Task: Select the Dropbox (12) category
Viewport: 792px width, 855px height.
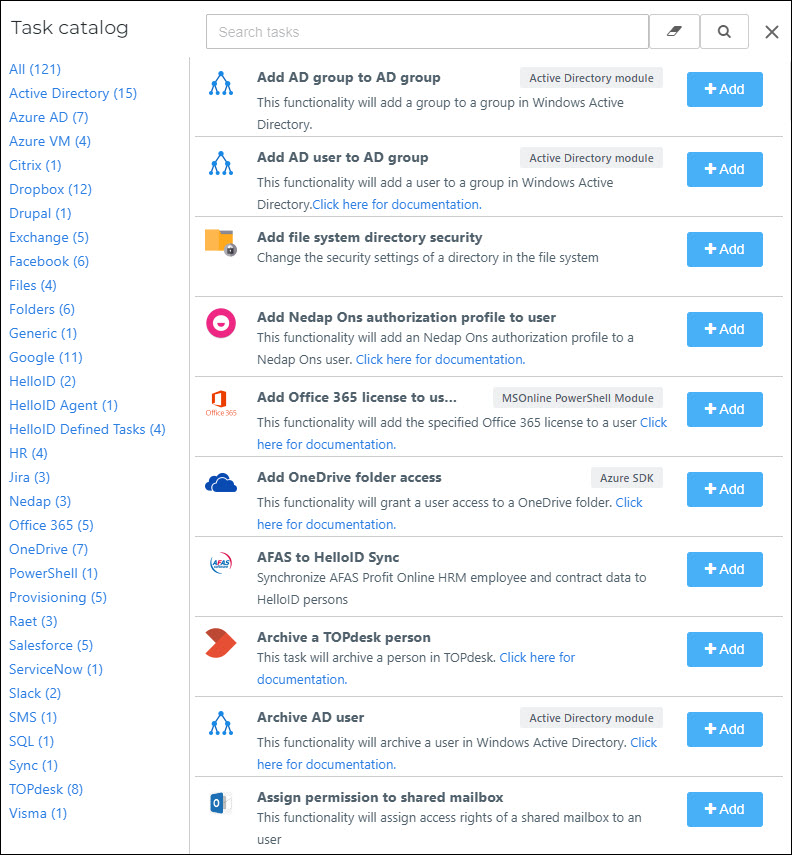Action: coord(50,189)
